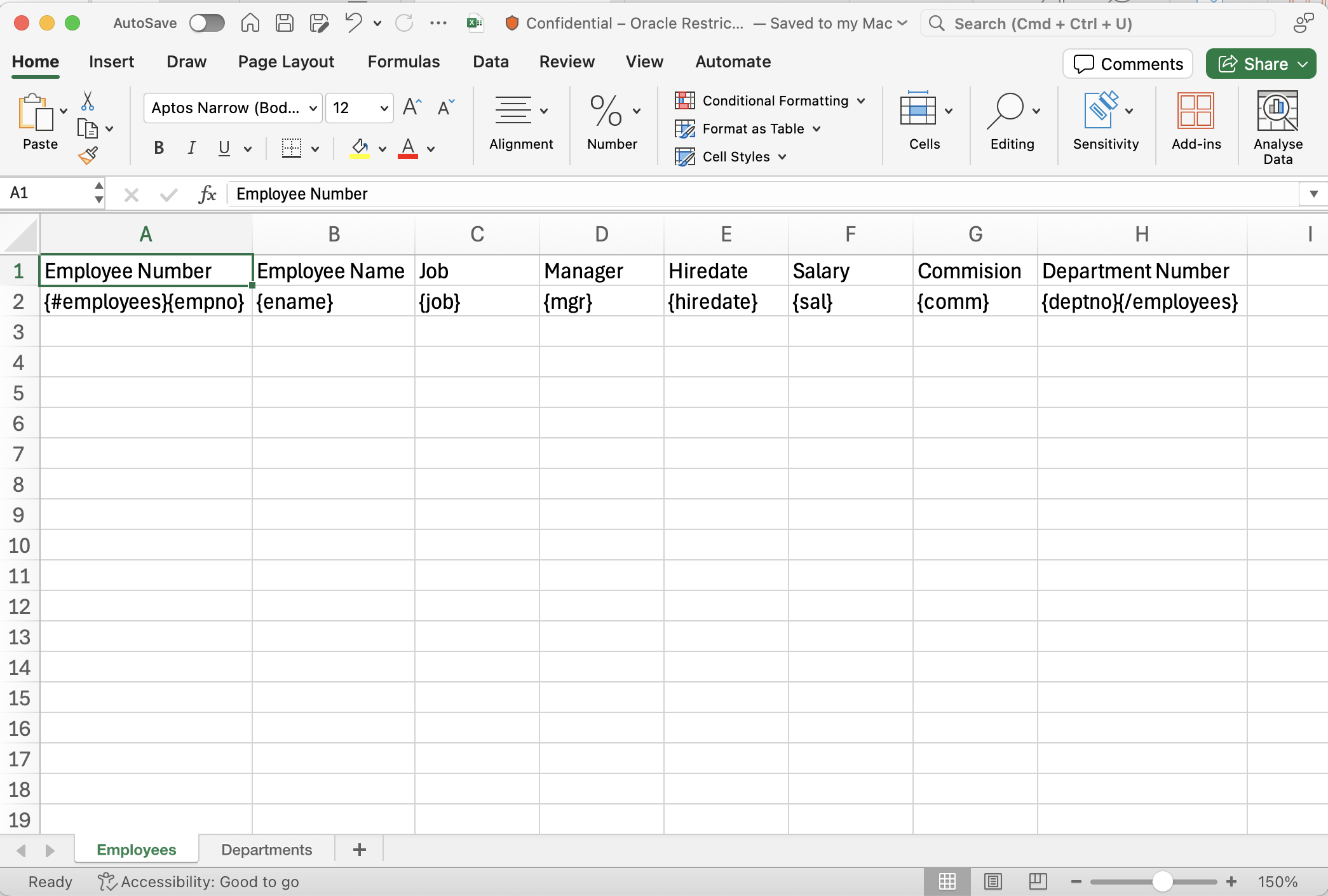Click the Comments button

pyautogui.click(x=1127, y=64)
